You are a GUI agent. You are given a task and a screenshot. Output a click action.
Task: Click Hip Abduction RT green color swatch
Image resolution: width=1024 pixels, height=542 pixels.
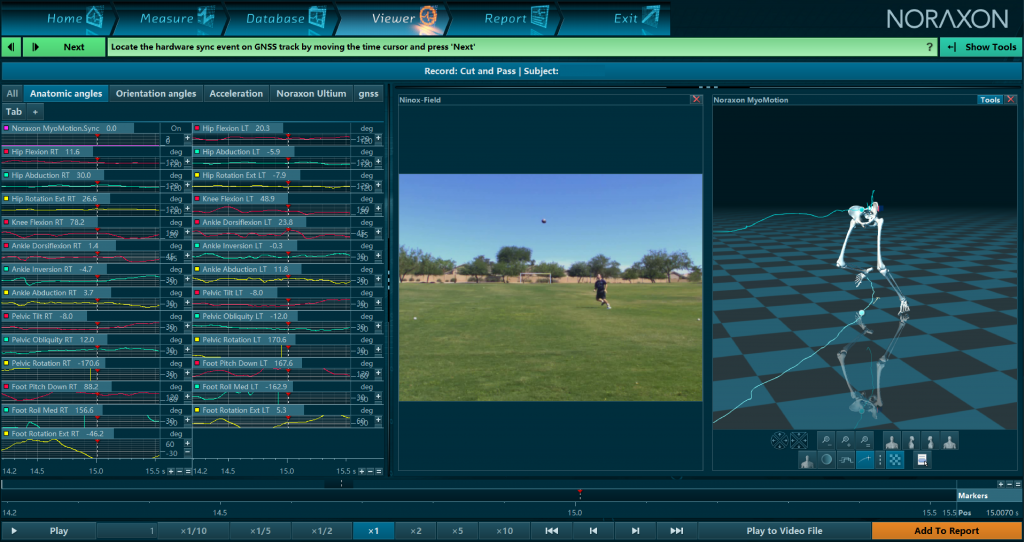[6, 175]
